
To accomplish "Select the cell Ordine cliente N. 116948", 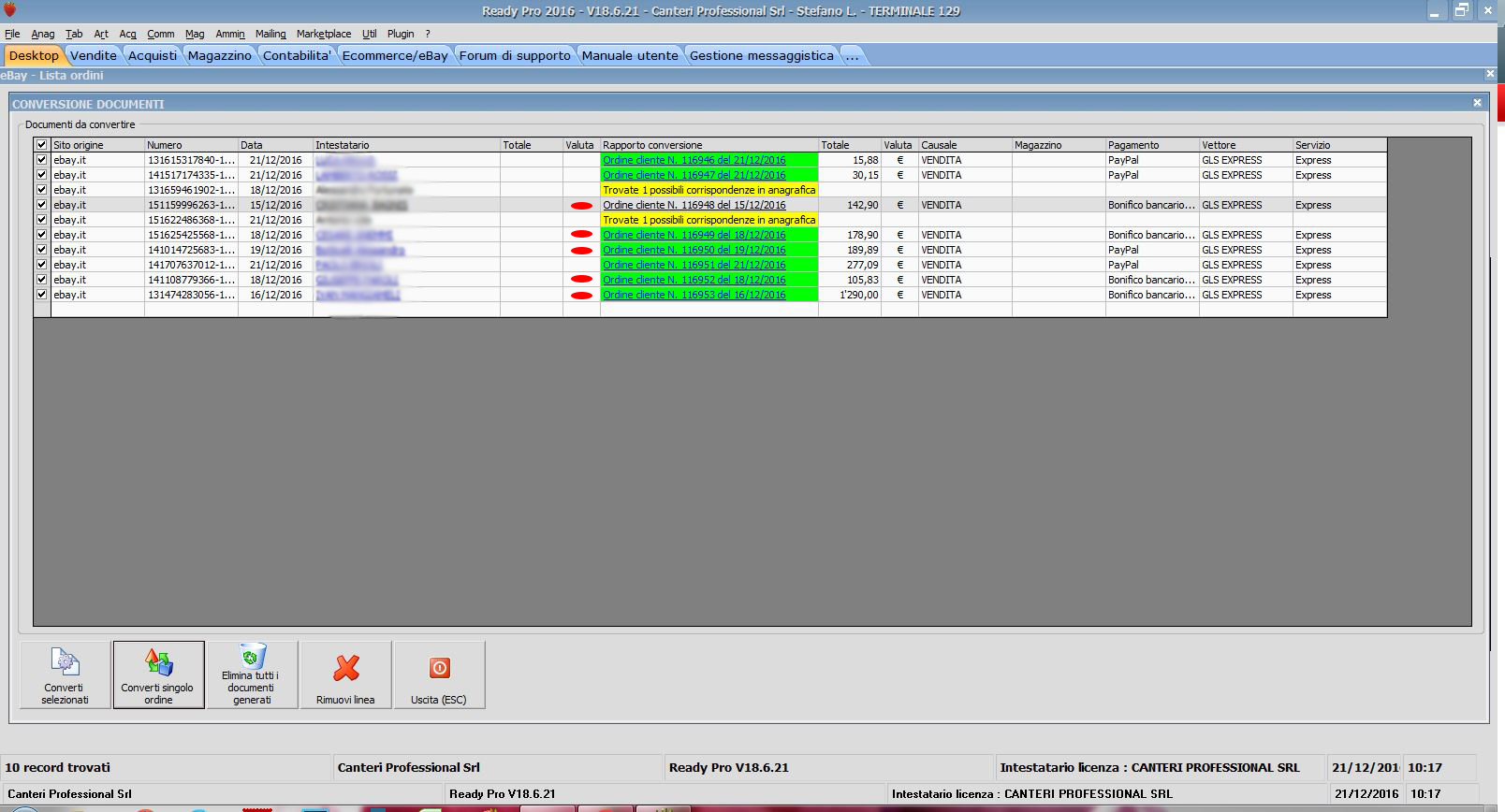I will (709, 205).
